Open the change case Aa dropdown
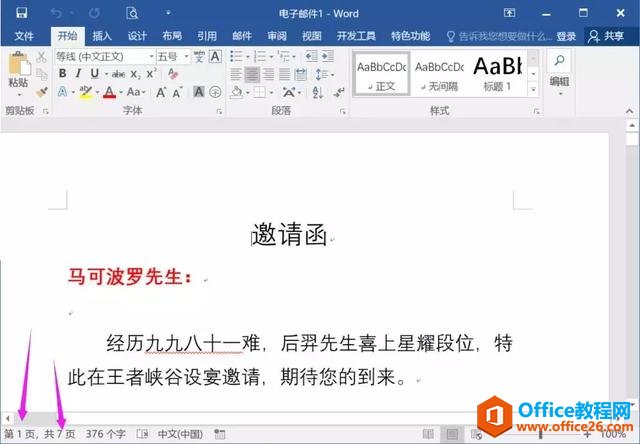The height and width of the screenshot is (444, 640). [x=136, y=92]
